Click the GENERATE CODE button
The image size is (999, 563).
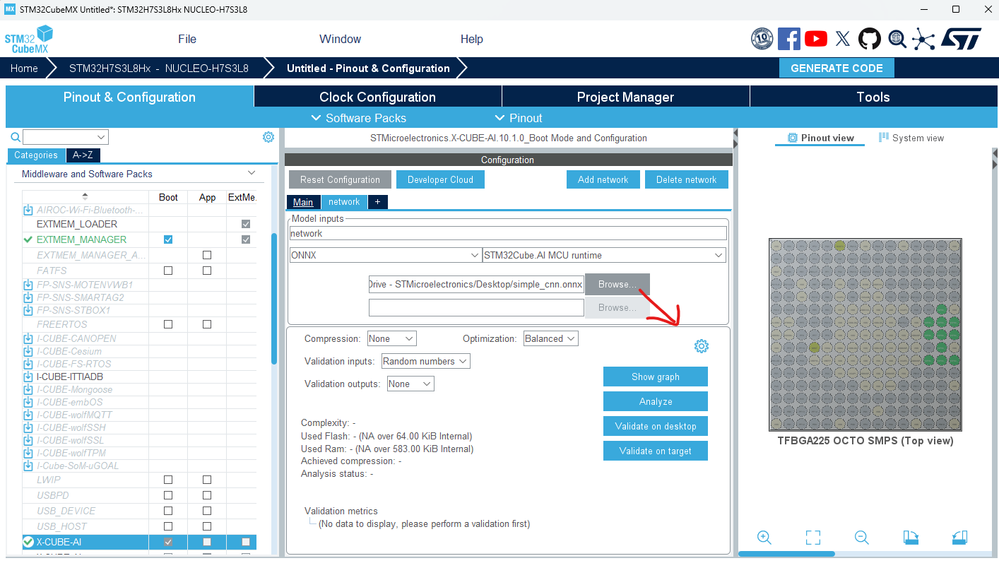click(x=837, y=68)
